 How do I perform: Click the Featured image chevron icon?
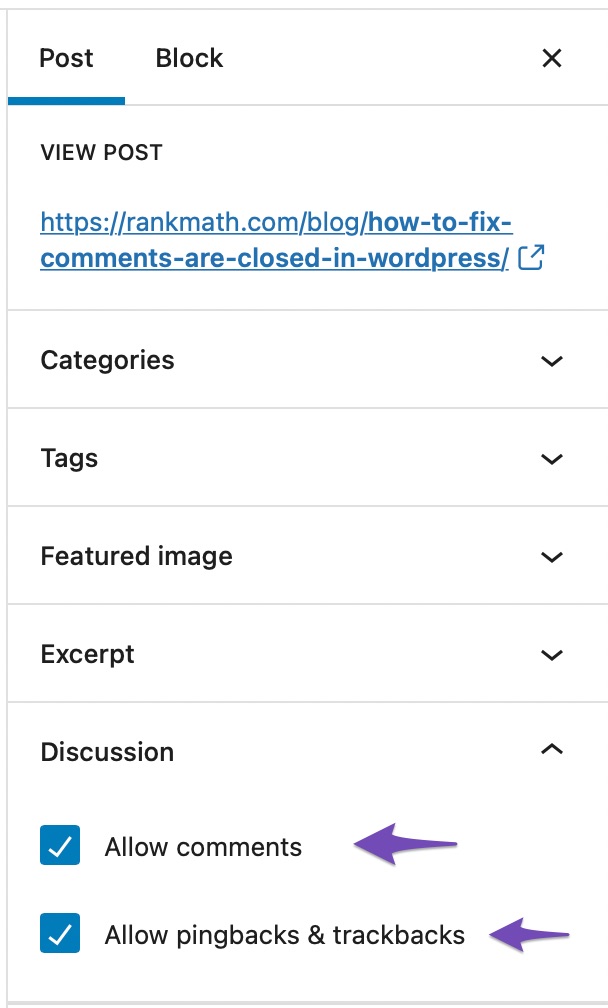551,557
